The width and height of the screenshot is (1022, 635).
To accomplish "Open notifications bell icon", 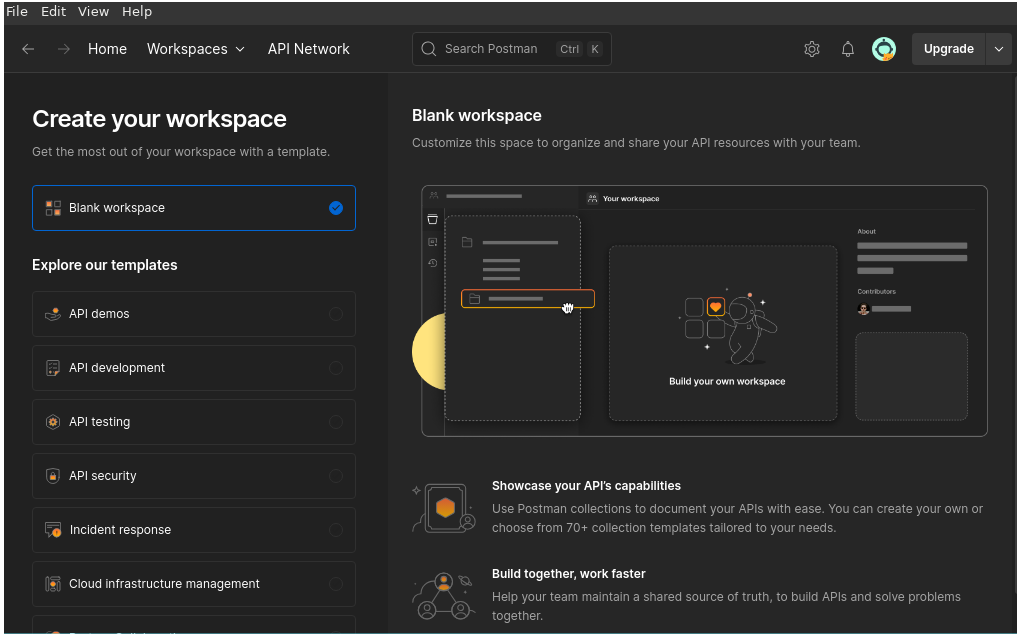I will (x=848, y=49).
